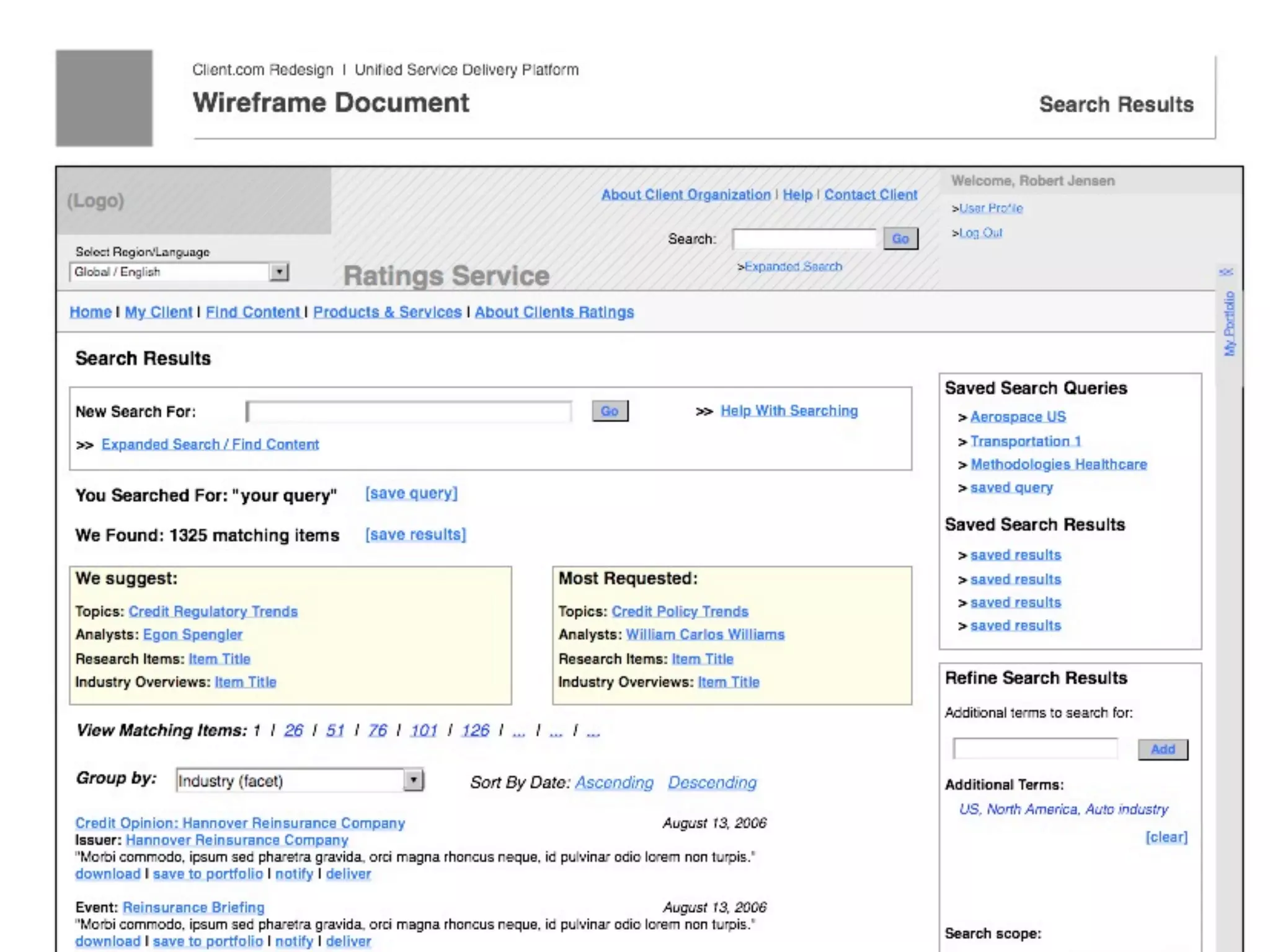Click the [save query] link
The image size is (1270, 952).
(x=411, y=493)
